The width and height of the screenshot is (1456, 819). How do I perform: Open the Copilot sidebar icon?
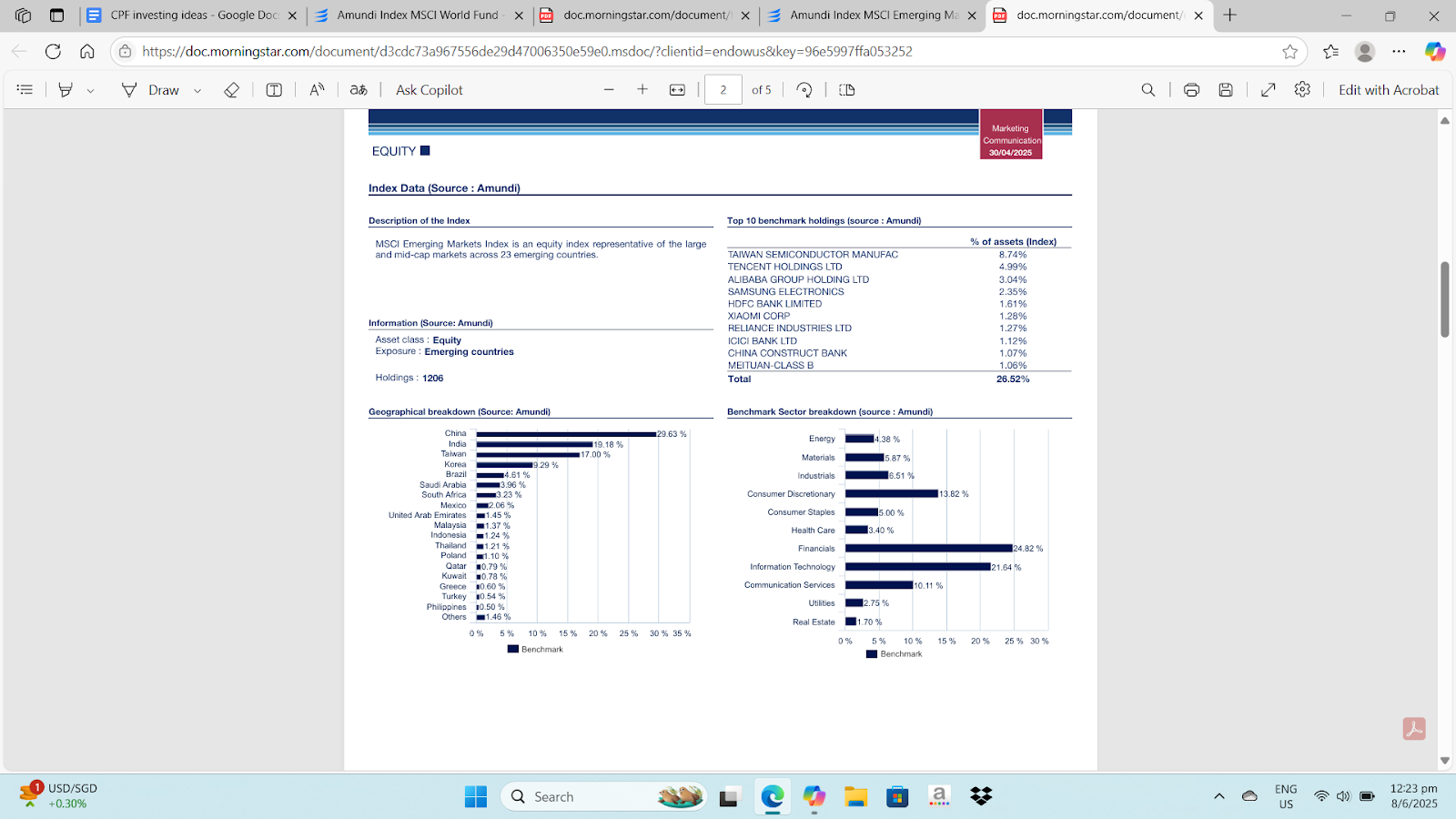tap(1435, 52)
